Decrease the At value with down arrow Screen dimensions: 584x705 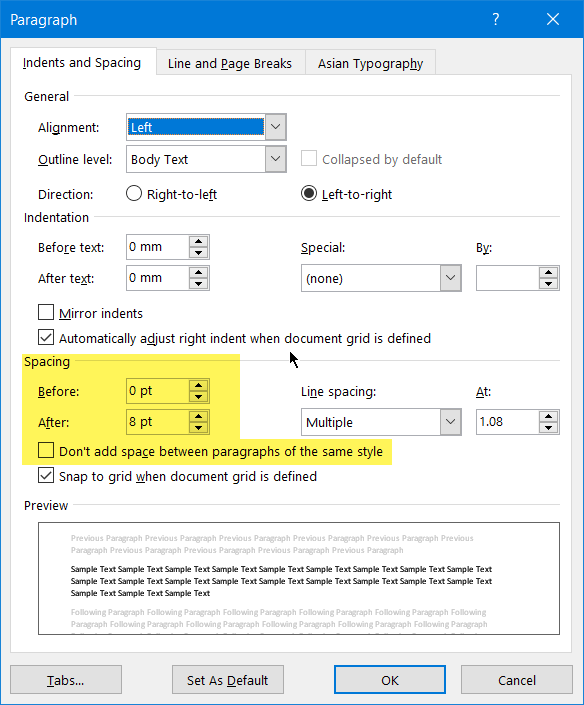pyautogui.click(x=548, y=428)
